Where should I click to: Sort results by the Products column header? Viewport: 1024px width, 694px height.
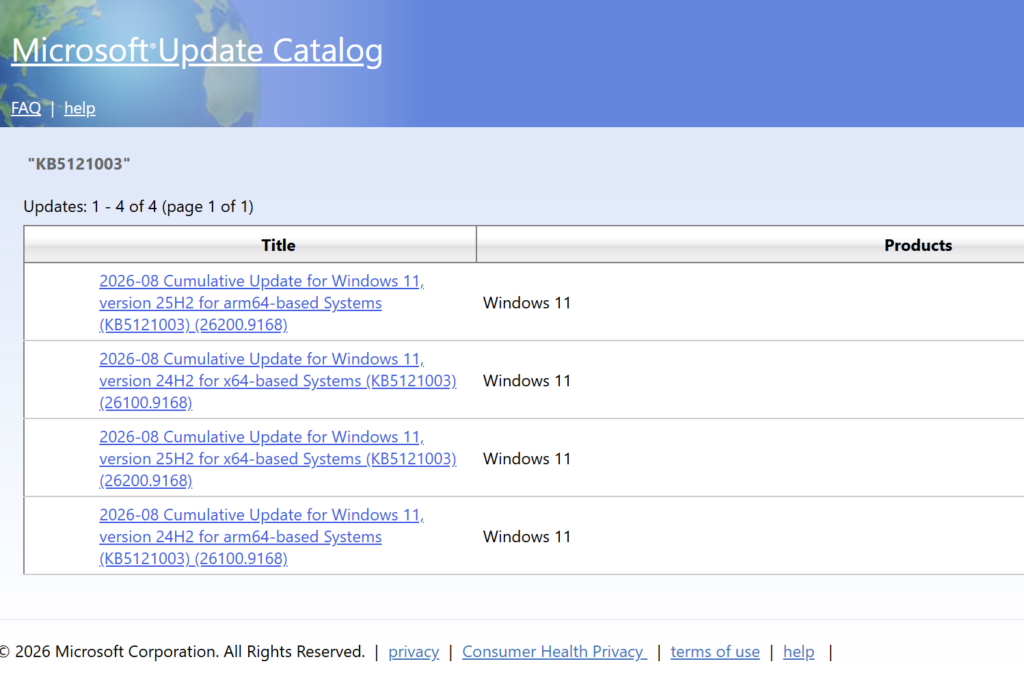[x=918, y=245]
